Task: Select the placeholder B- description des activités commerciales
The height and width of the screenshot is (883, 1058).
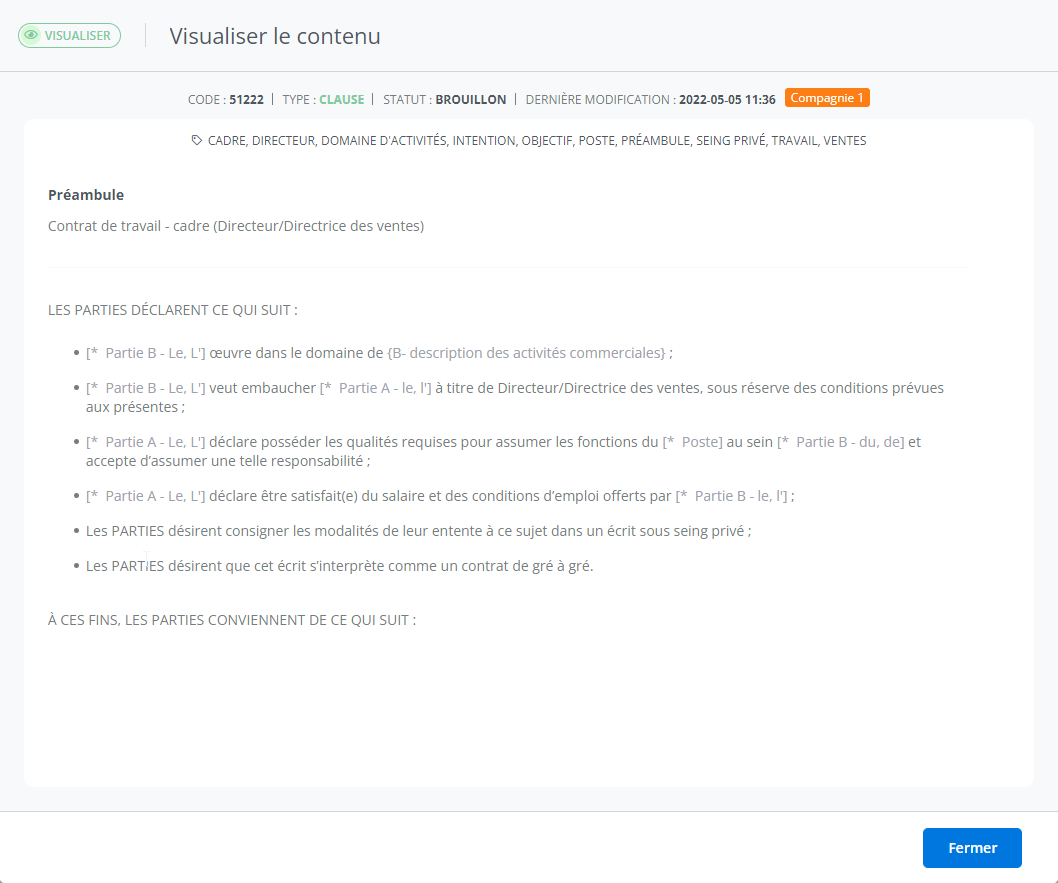Action: pyautogui.click(x=526, y=353)
